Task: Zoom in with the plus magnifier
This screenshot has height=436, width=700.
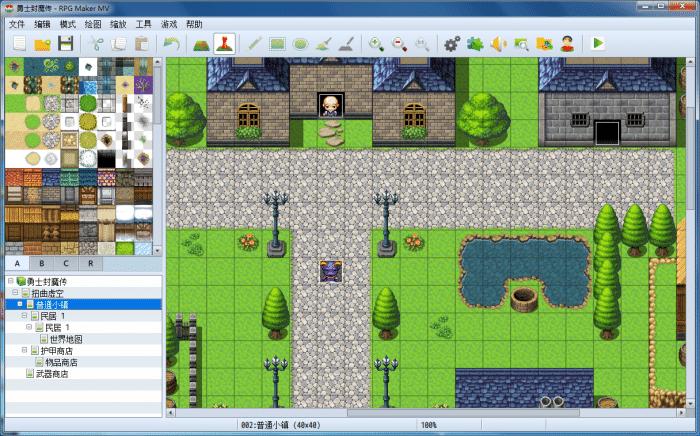Action: point(376,44)
